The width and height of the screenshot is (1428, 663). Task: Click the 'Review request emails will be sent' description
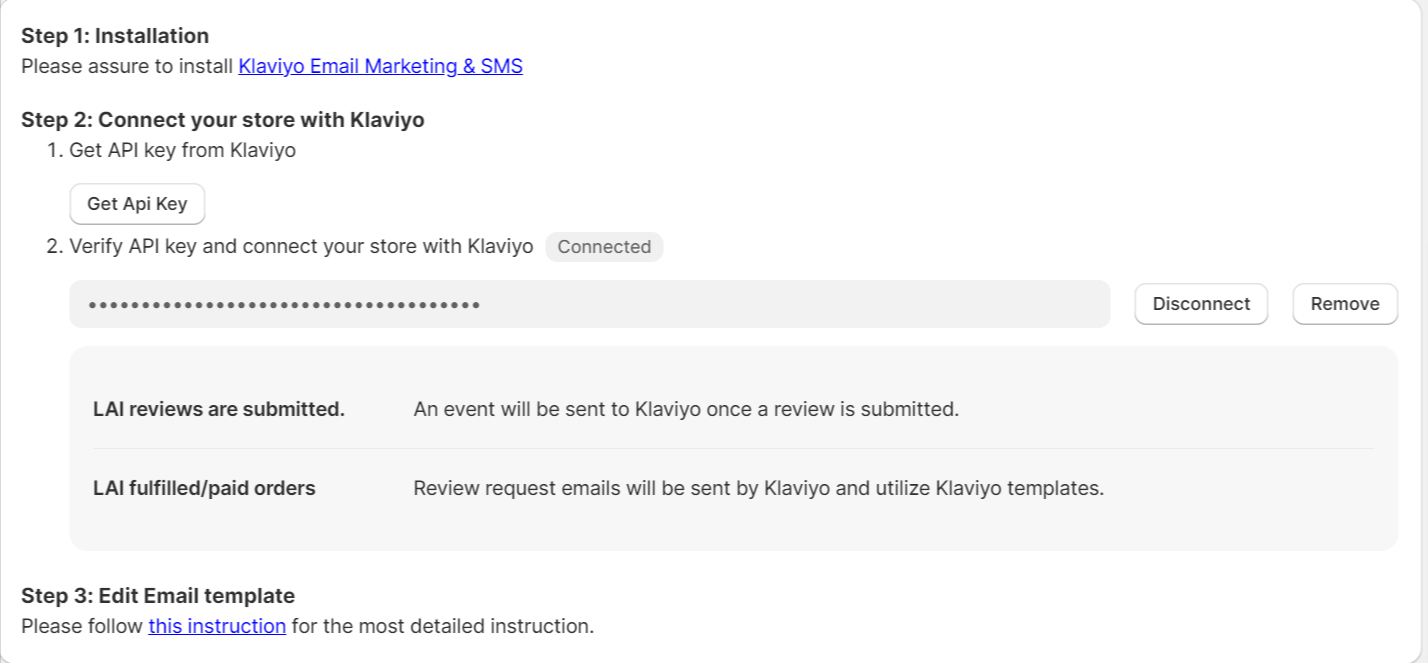tap(759, 489)
